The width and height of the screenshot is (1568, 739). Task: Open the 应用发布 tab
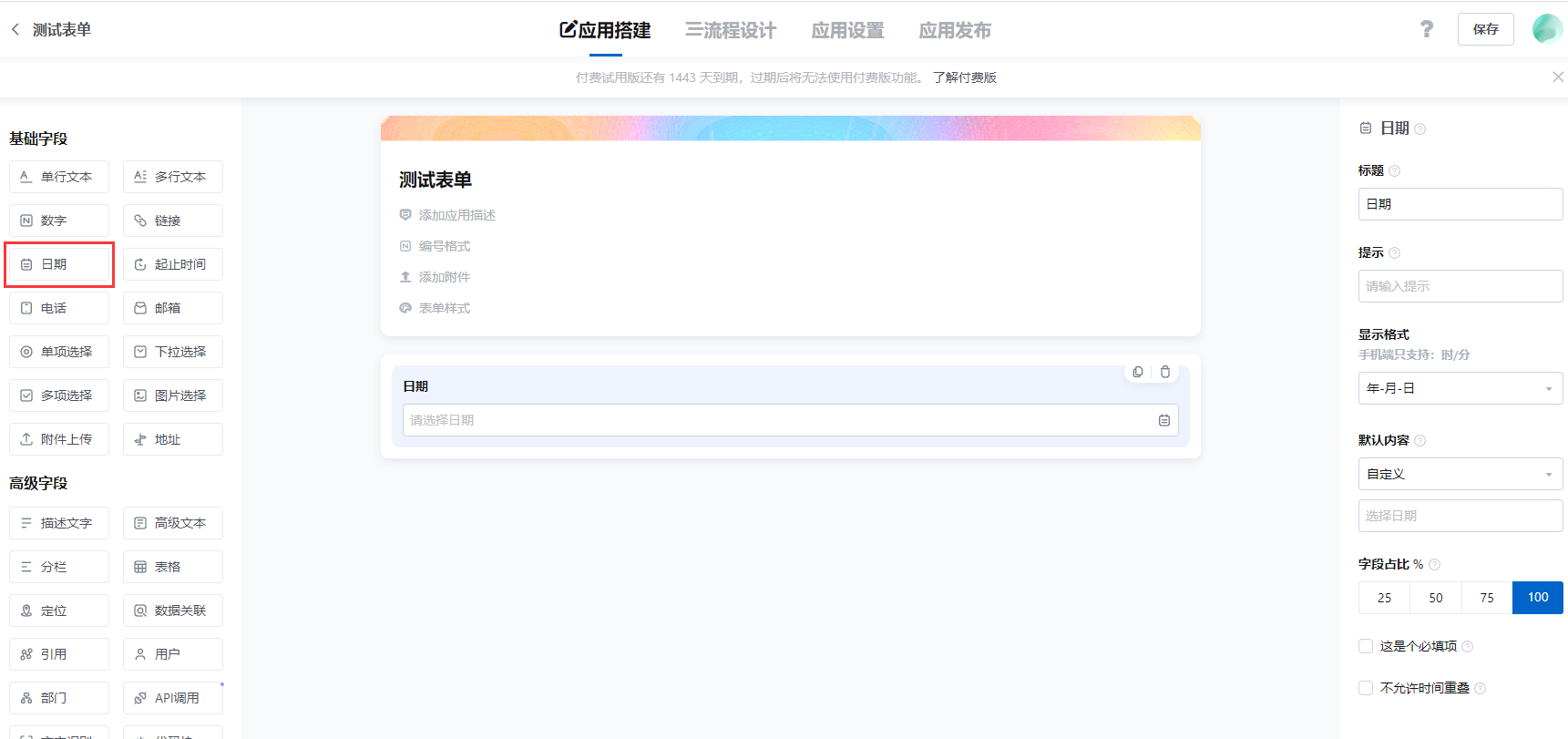(x=954, y=30)
